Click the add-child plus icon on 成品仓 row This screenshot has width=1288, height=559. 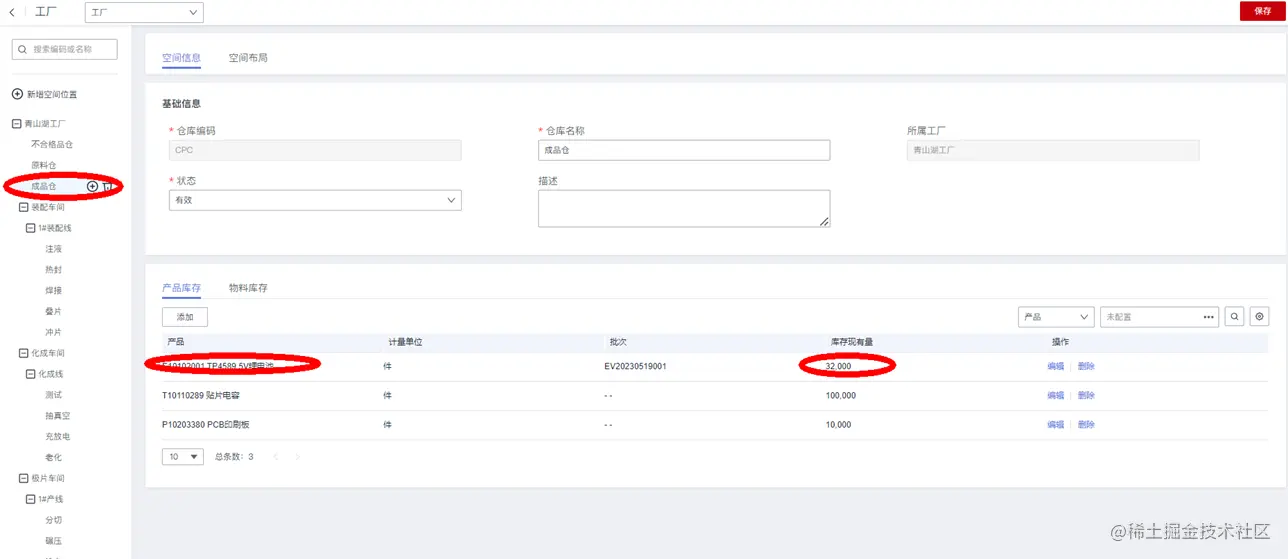click(93, 186)
